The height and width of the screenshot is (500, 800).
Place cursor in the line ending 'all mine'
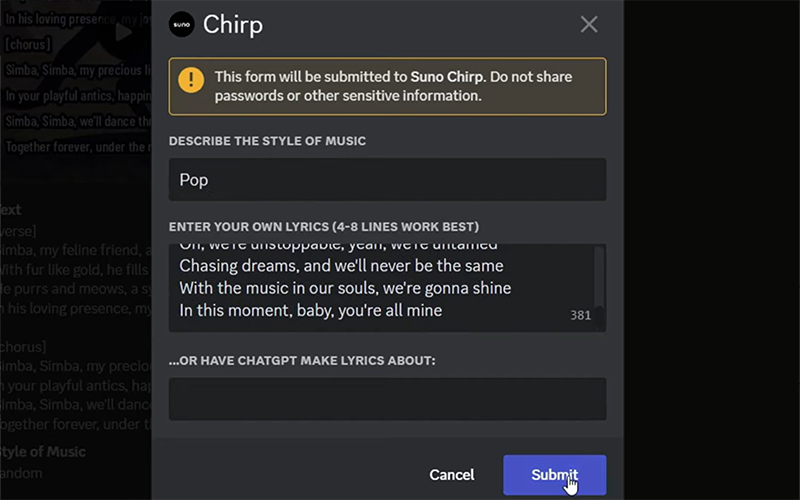click(310, 310)
